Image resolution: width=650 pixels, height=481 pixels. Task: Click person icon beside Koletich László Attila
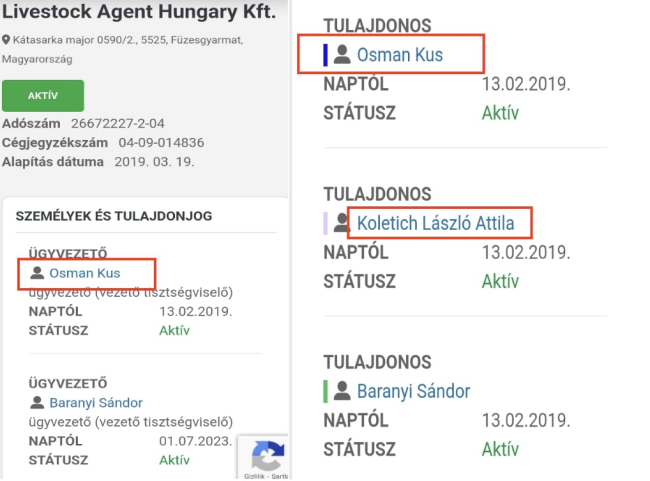(342, 222)
